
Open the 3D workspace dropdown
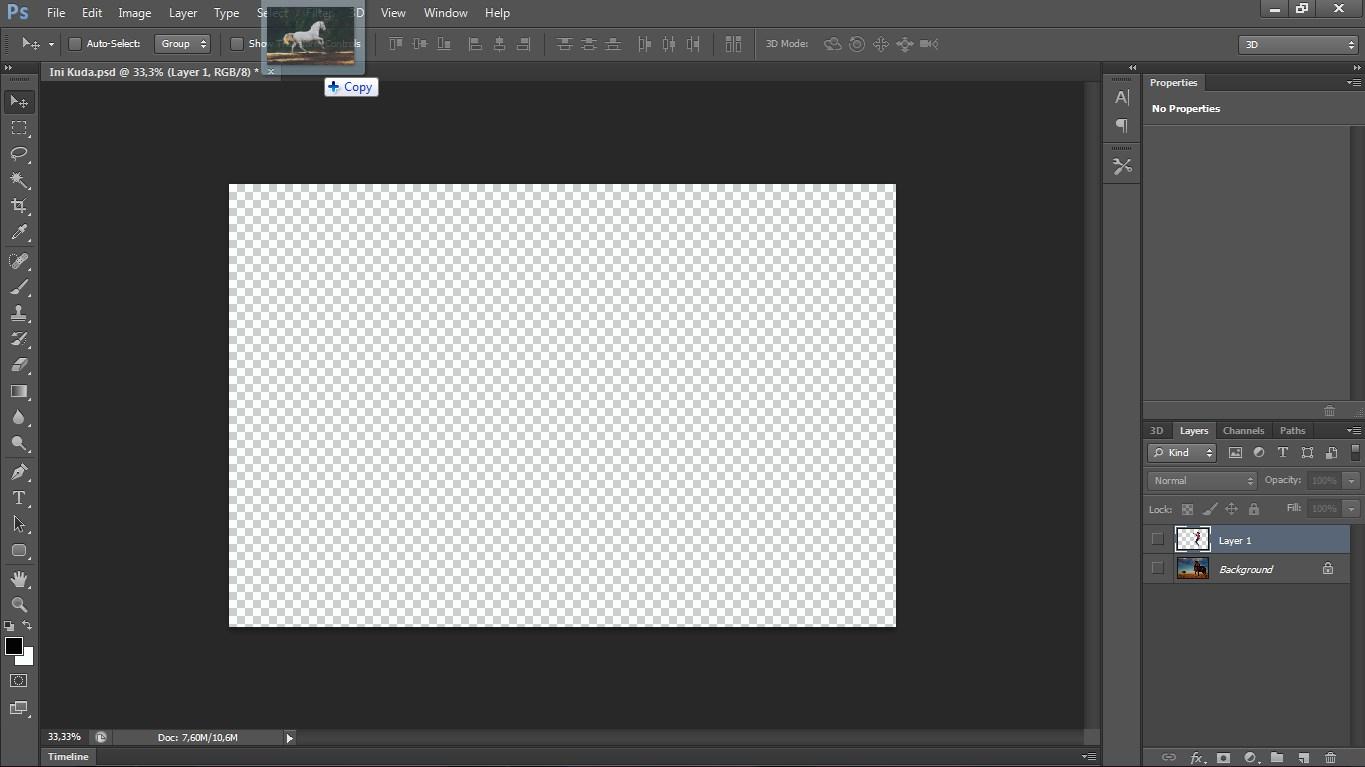coord(1298,45)
